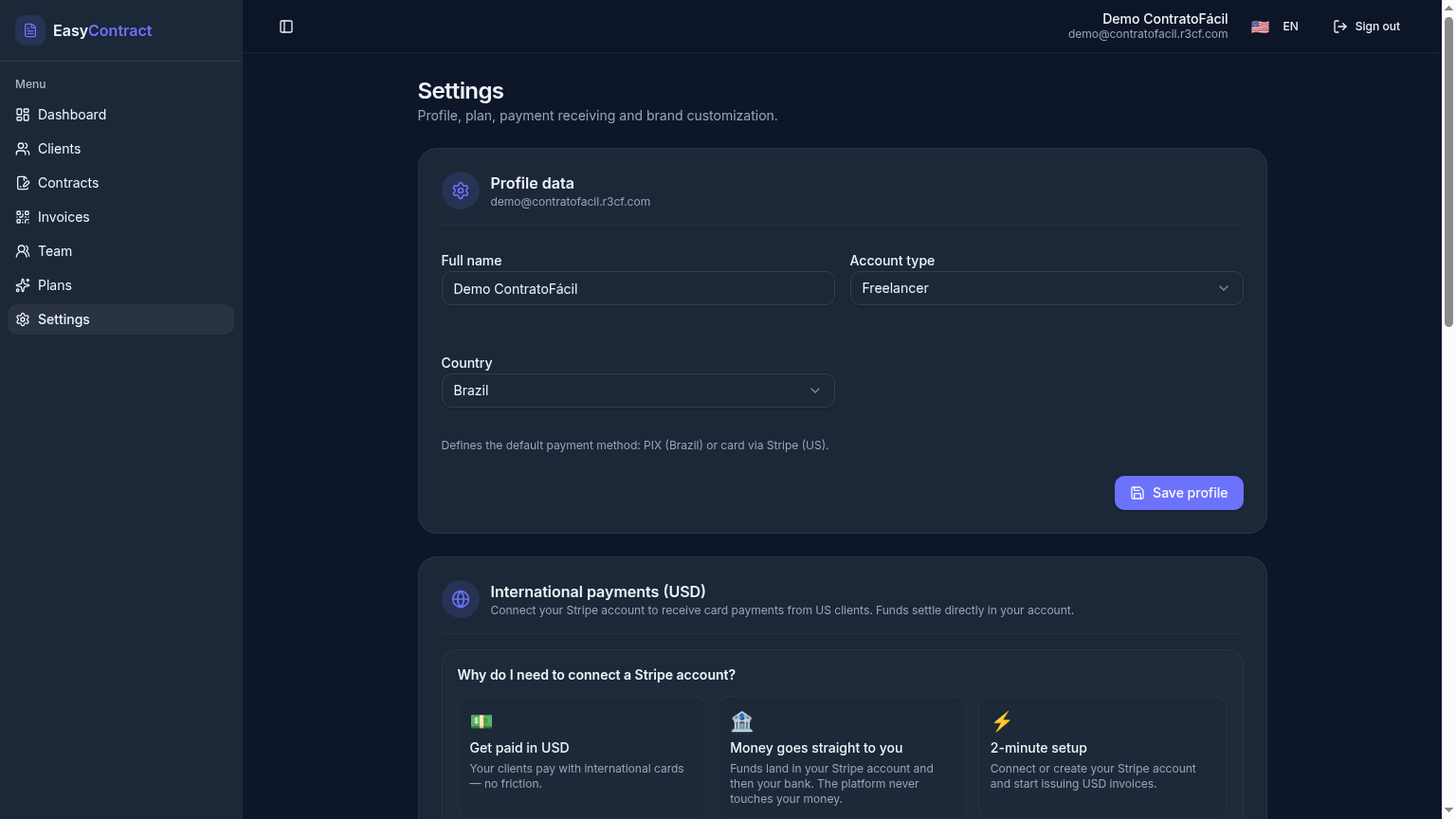Click the Full name input field
Screen dimensions: 1456x819
point(638,288)
